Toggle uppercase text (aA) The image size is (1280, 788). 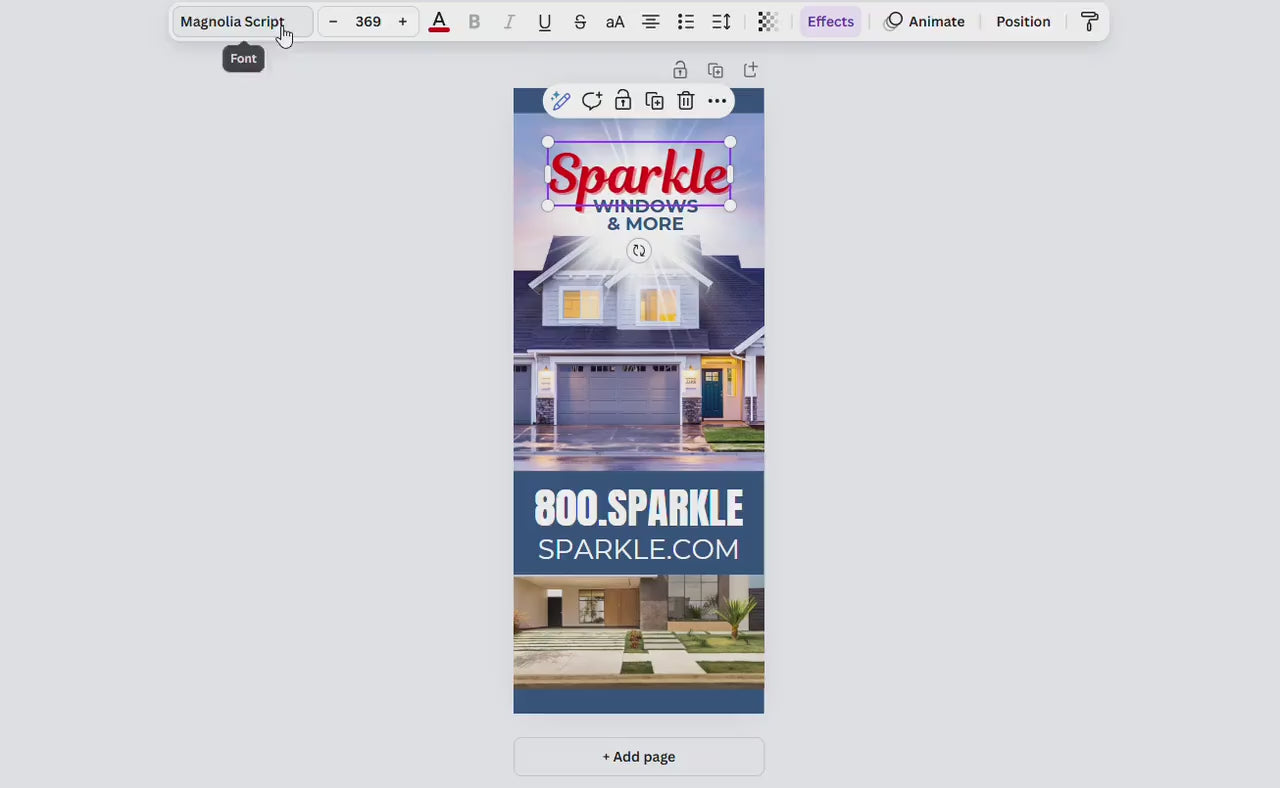tap(615, 22)
